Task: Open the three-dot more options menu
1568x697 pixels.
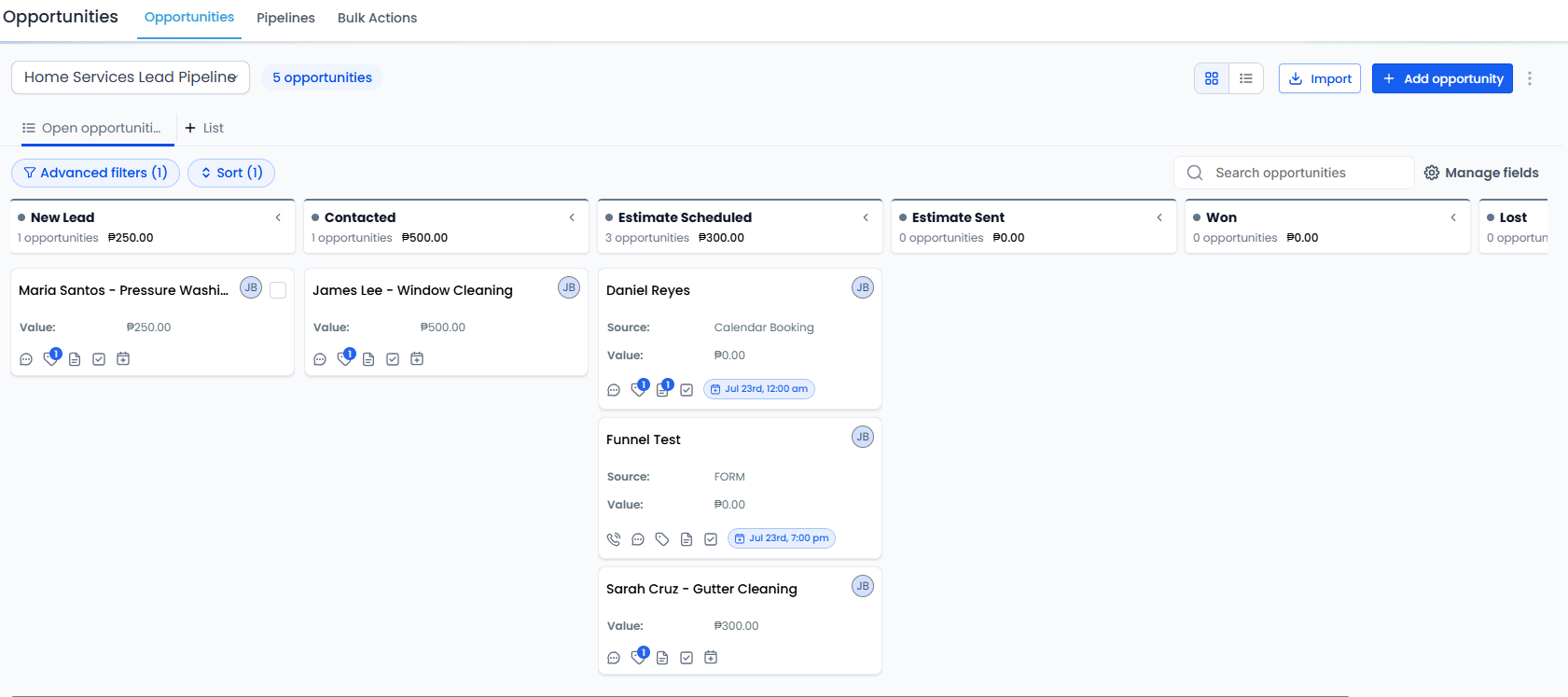Action: coord(1530,78)
